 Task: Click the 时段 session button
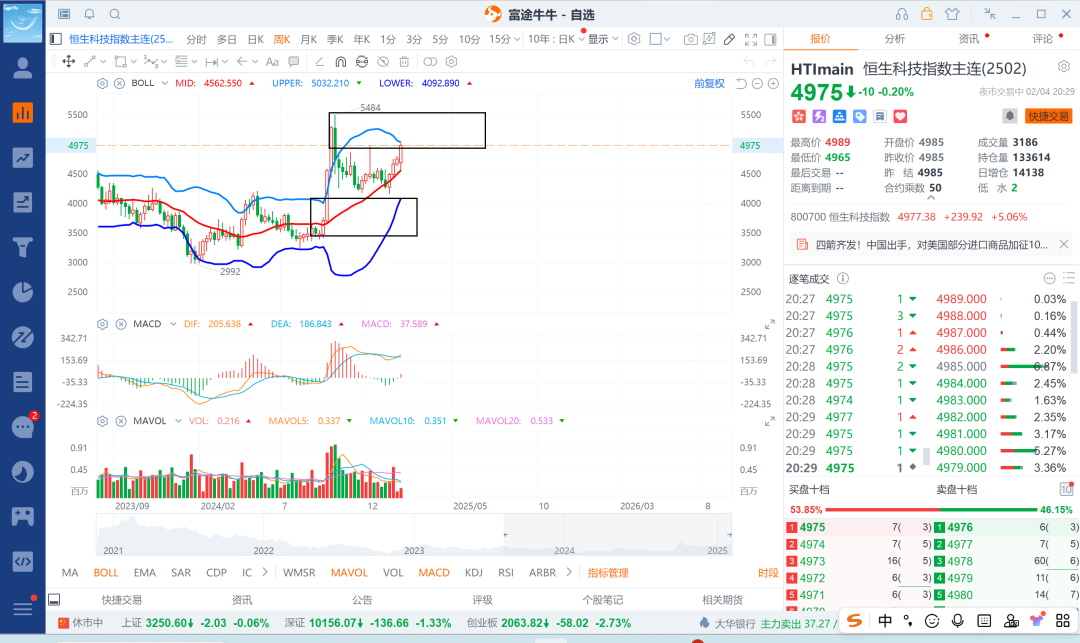click(x=768, y=573)
